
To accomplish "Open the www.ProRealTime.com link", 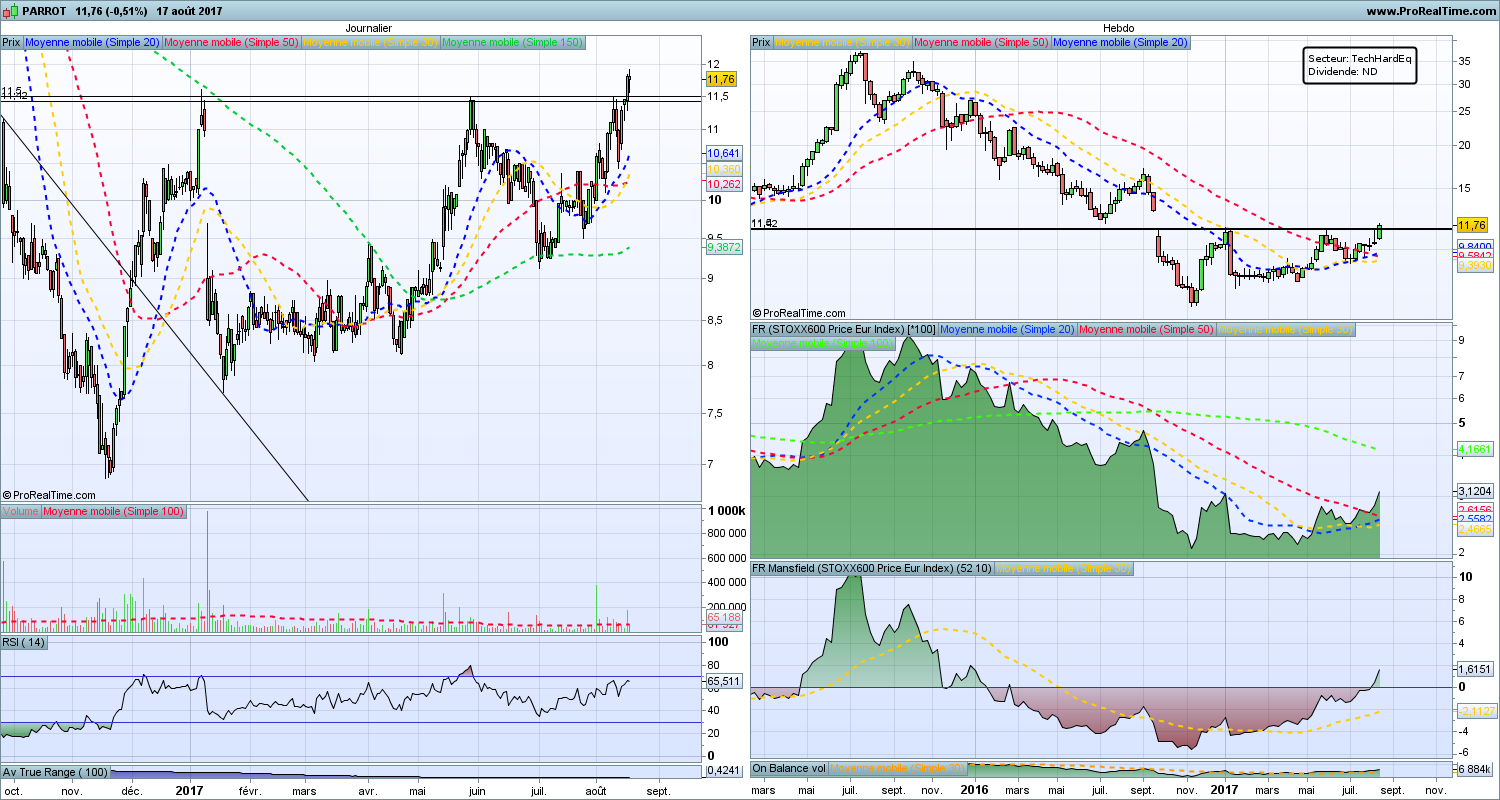I will pyautogui.click(x=1429, y=11).
